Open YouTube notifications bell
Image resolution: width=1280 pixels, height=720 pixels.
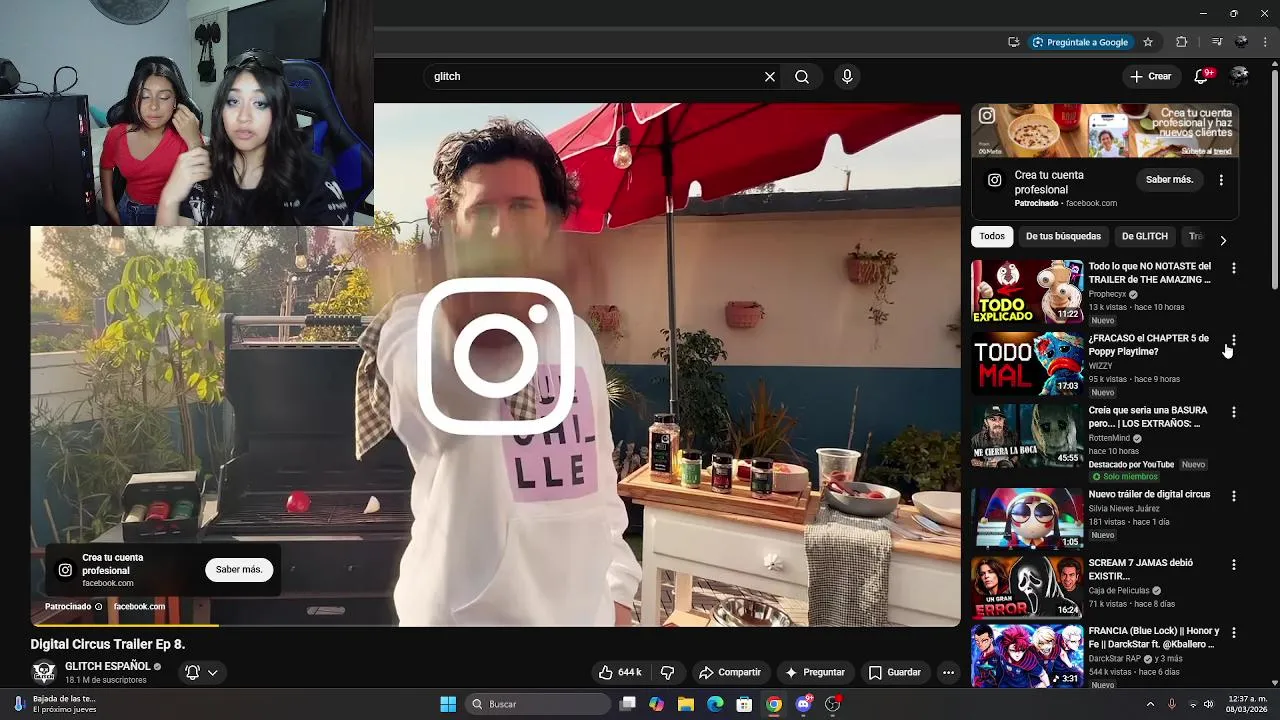tap(1203, 77)
